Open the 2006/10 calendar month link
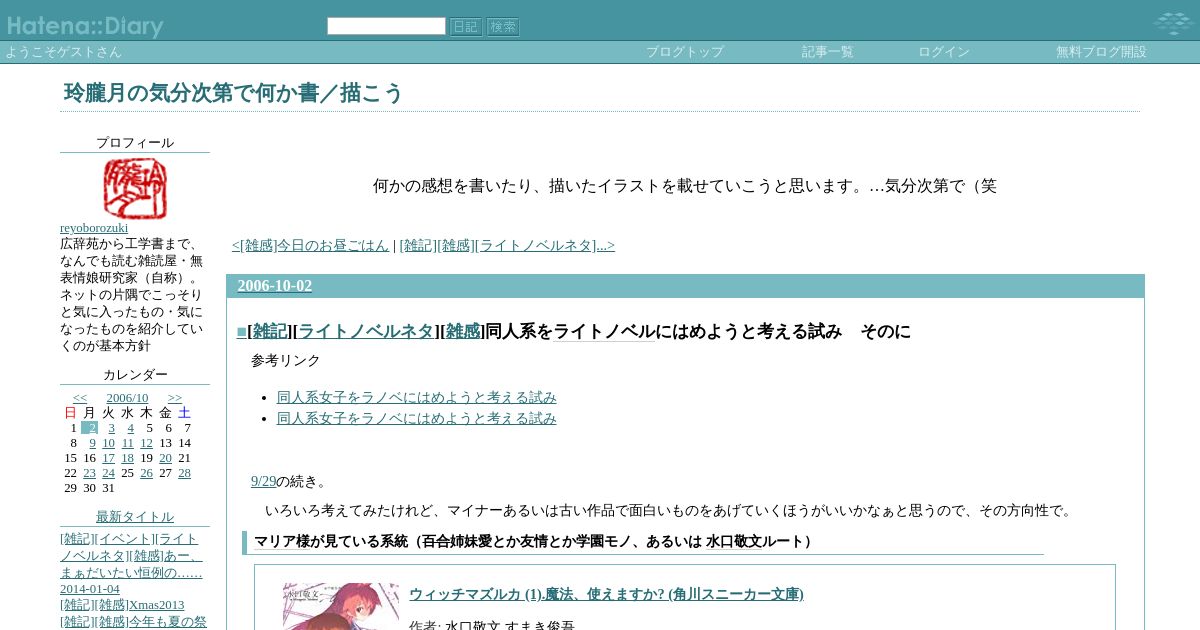The image size is (1200, 630). [127, 397]
